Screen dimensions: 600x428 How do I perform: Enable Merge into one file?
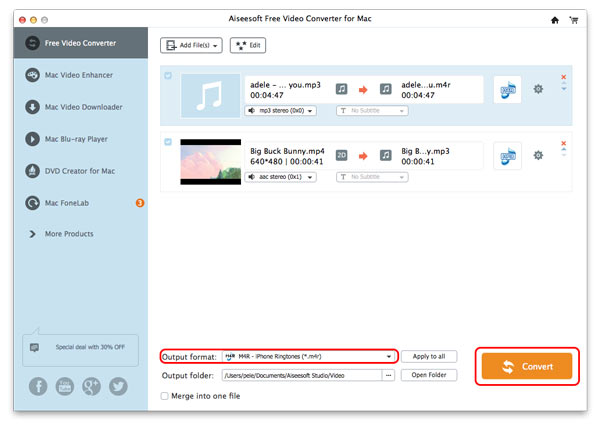tap(165, 396)
